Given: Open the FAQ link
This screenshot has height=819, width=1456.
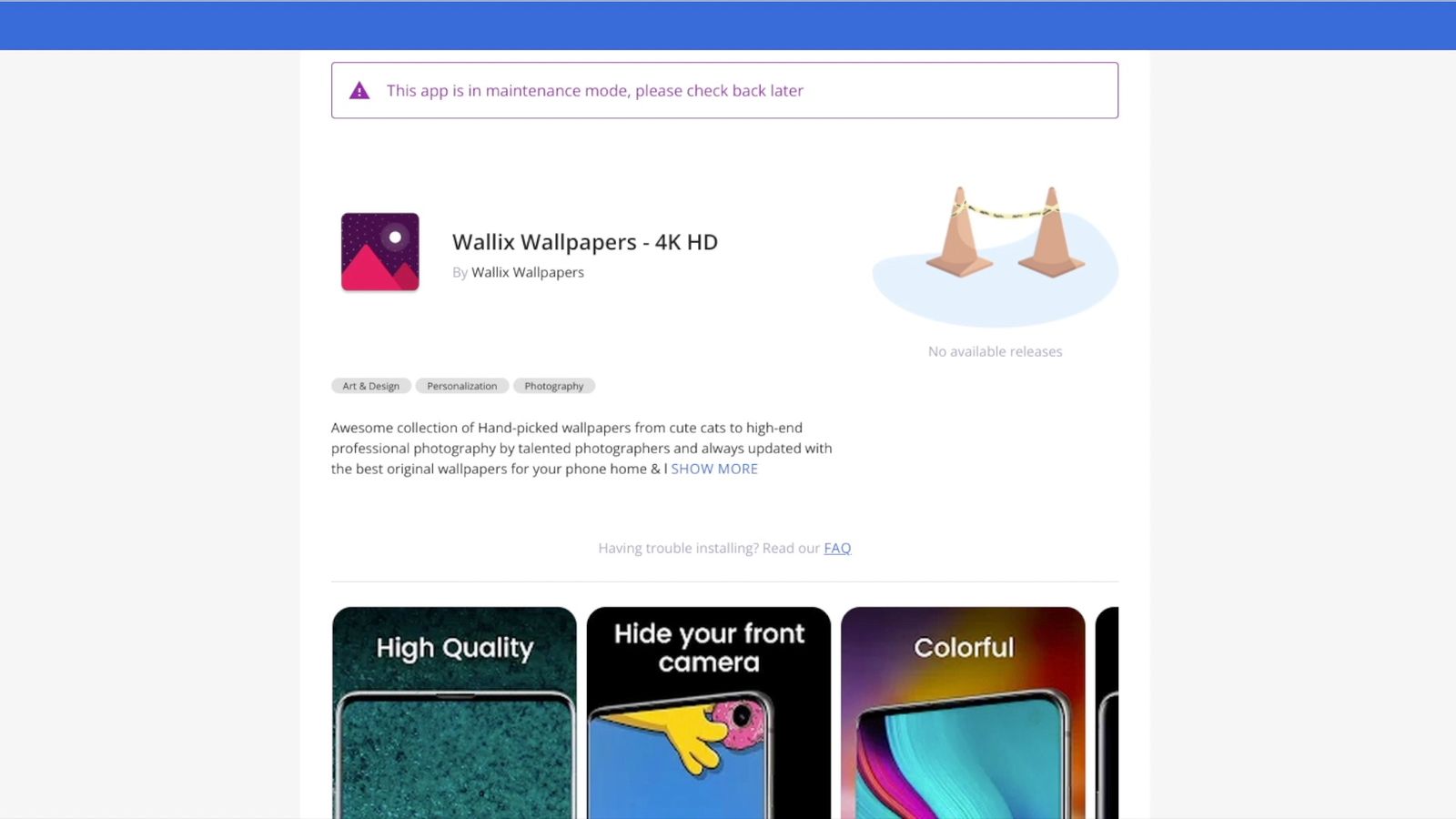Looking at the screenshot, I should click(837, 548).
